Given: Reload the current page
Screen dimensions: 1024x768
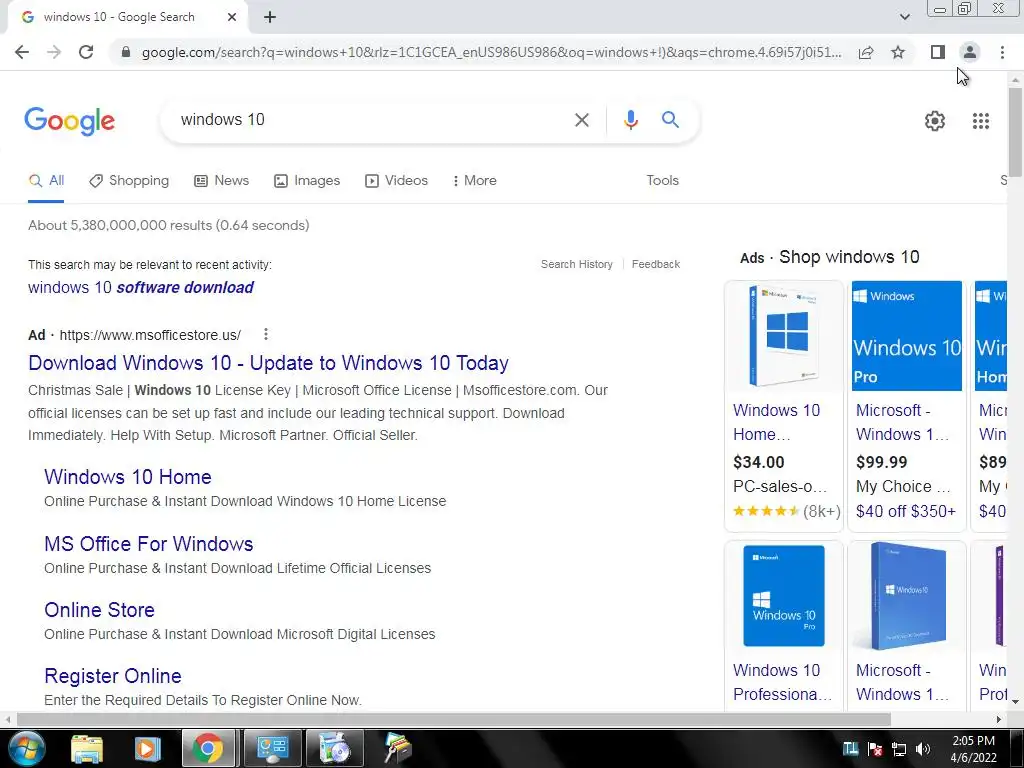Looking at the screenshot, I should click(x=86, y=52).
